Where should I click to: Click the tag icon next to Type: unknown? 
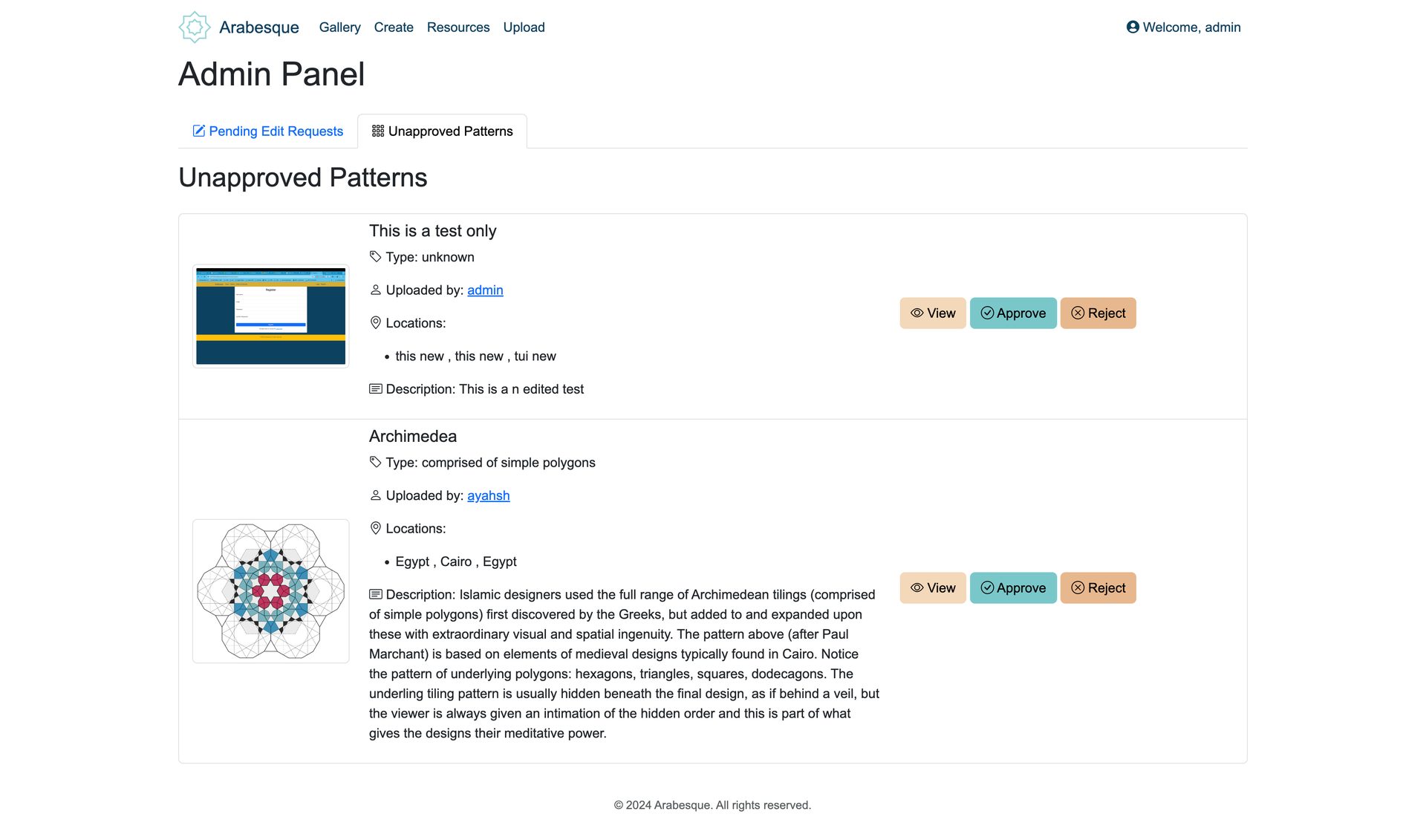coord(376,257)
